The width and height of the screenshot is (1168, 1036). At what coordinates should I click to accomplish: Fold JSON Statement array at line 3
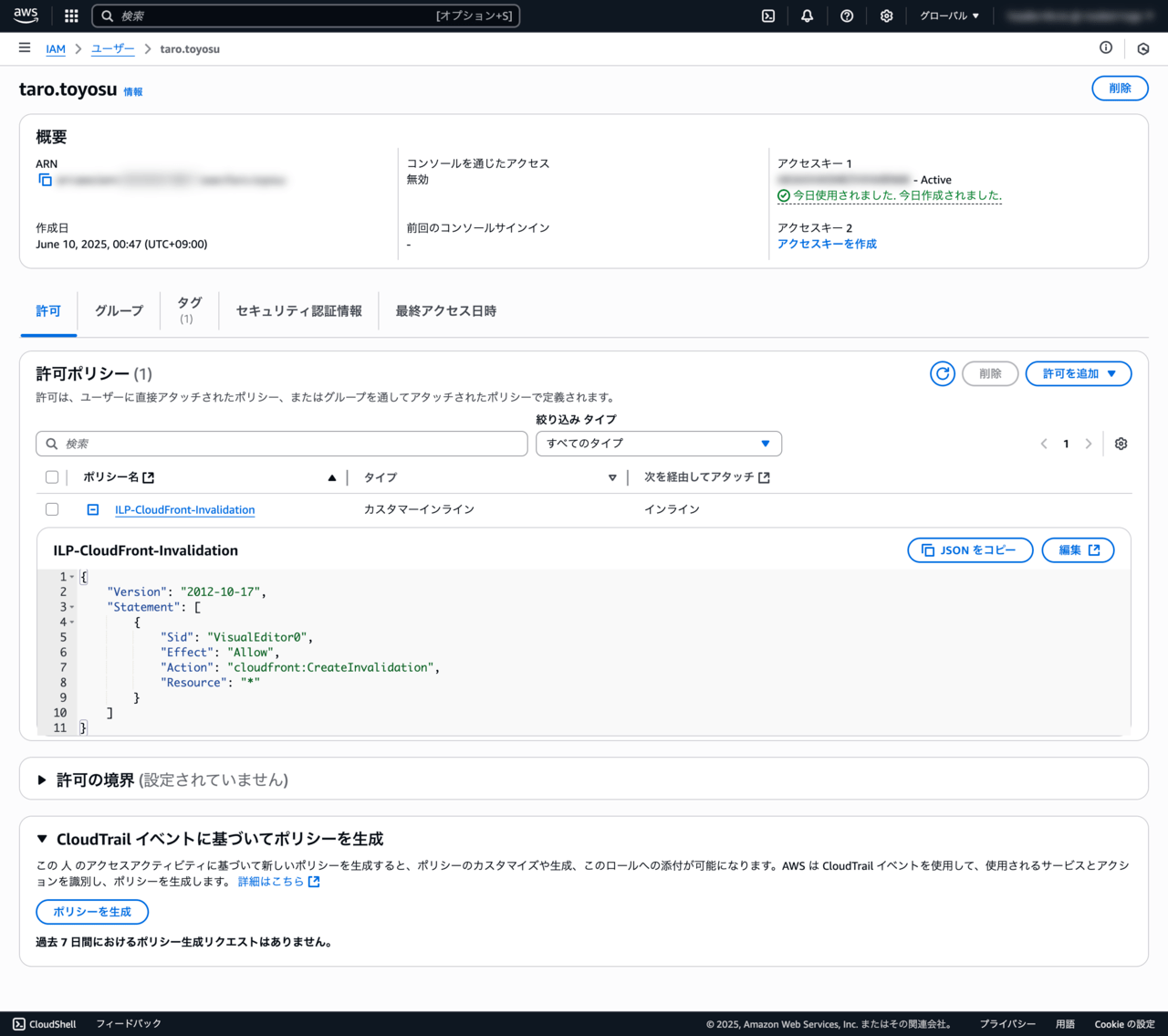coord(72,607)
